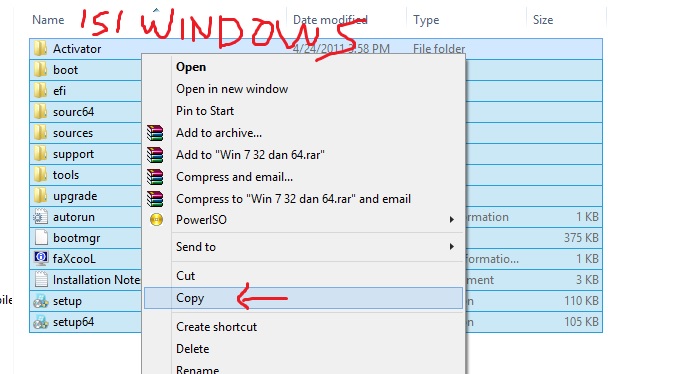The image size is (674, 374).
Task: Select the autorun file name
Action: (74, 217)
